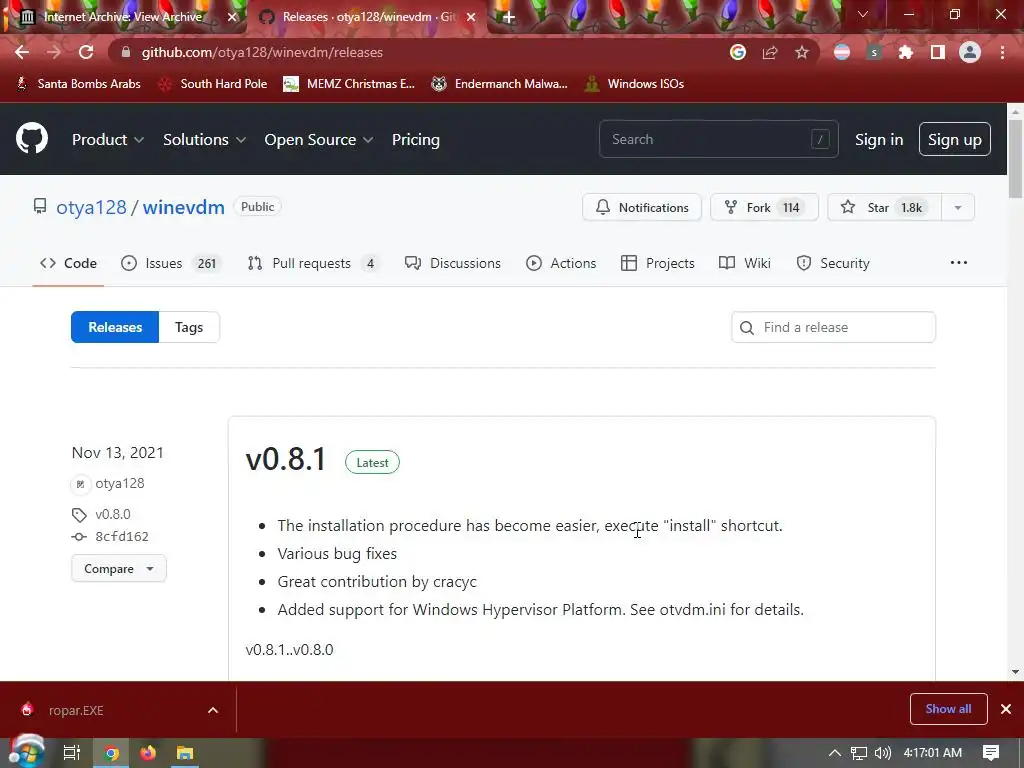Open the Security tab
This screenshot has width=1024, height=768.
833,263
